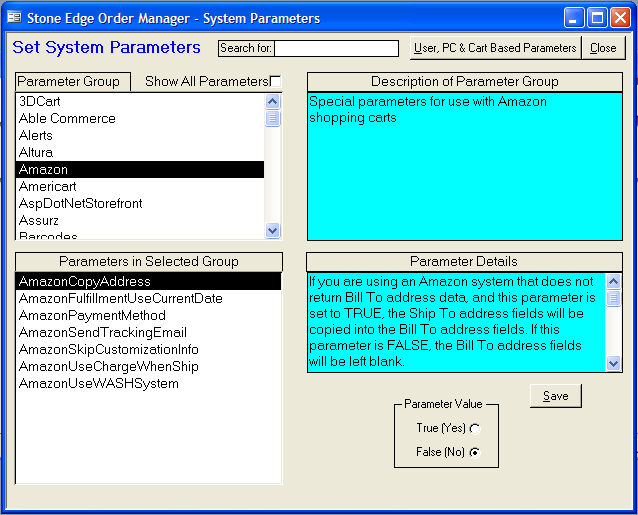Select Able Commerce parameter group

[x=140, y=118]
